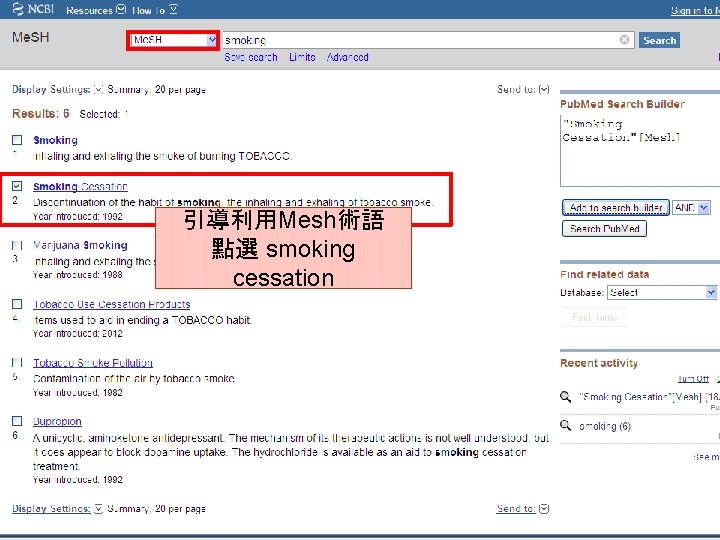
Task: Click the greyed-out Find items button
Action: 594,317
